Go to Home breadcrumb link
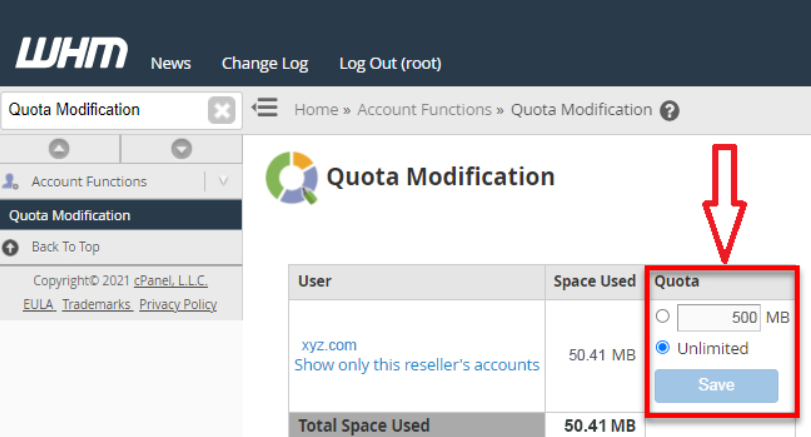811x437 pixels. 316,110
